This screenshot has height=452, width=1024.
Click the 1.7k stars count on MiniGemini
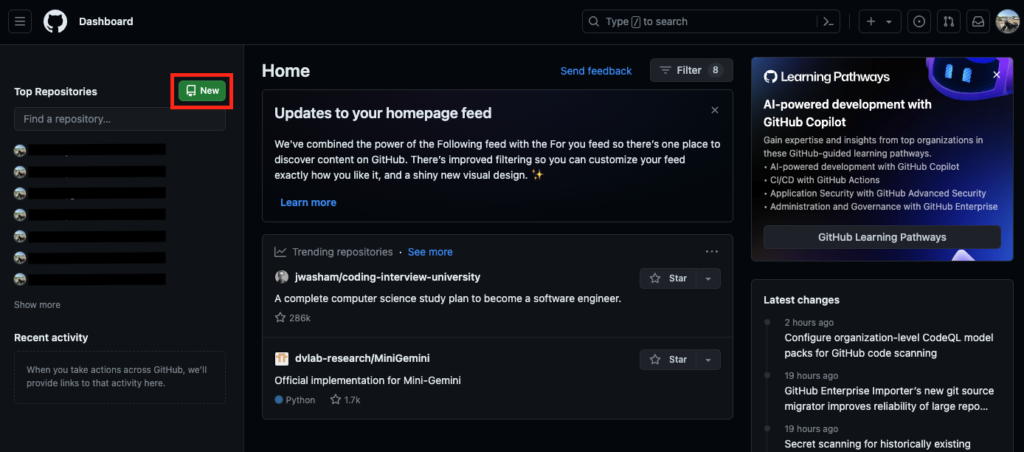click(345, 400)
